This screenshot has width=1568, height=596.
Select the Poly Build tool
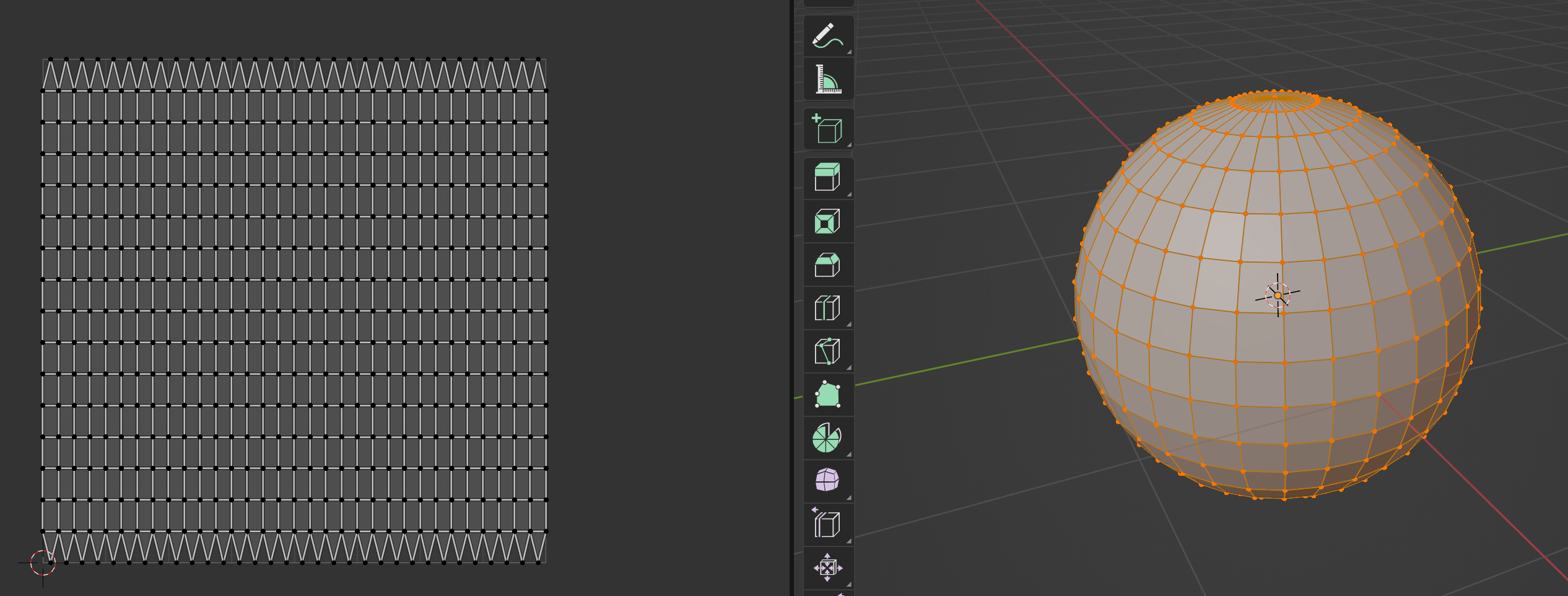[828, 395]
